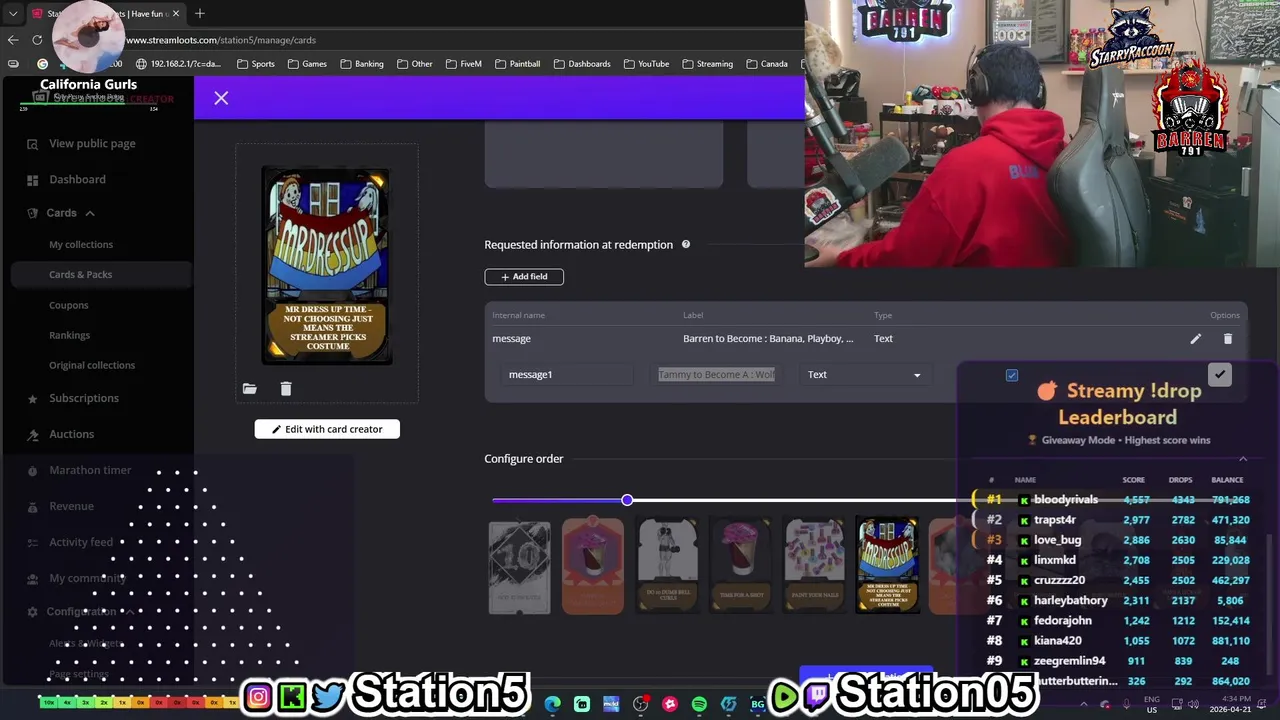The height and width of the screenshot is (720, 1280).
Task: Click Edit with card creator button
Action: click(x=327, y=429)
